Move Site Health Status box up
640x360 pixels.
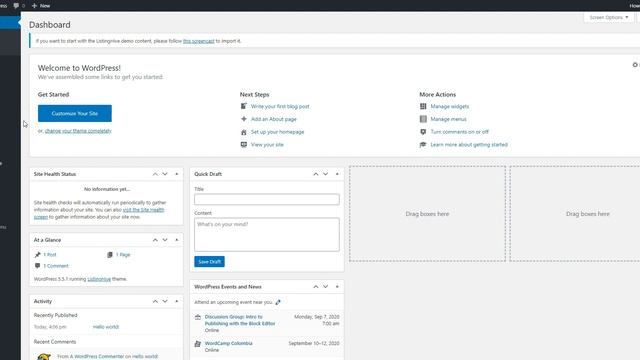(x=155, y=174)
